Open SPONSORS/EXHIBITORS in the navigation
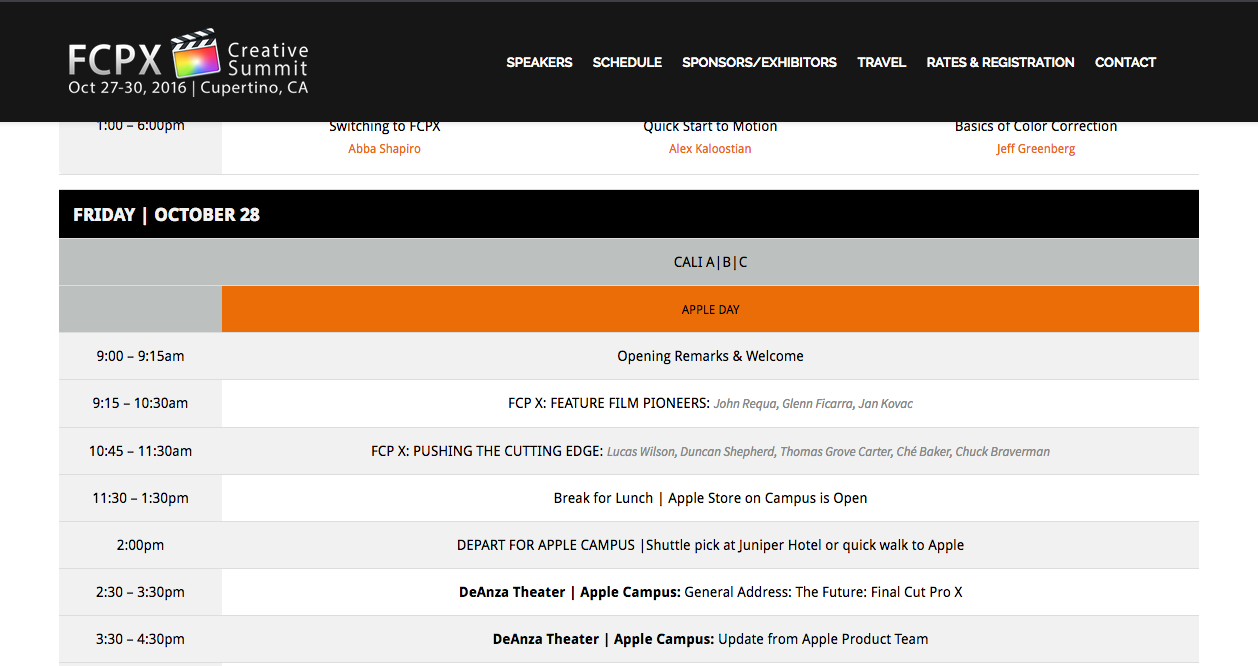 [759, 62]
